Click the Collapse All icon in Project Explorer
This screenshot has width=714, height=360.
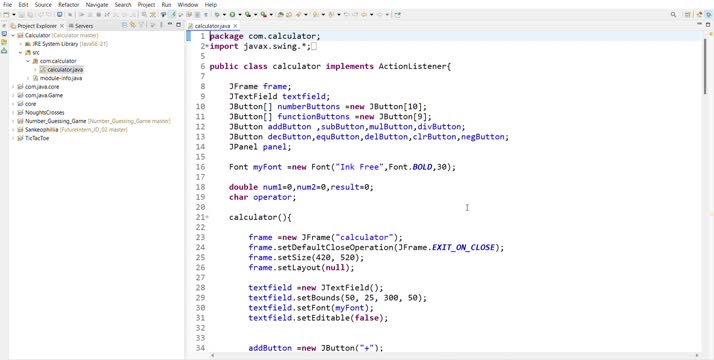[x=125, y=25]
